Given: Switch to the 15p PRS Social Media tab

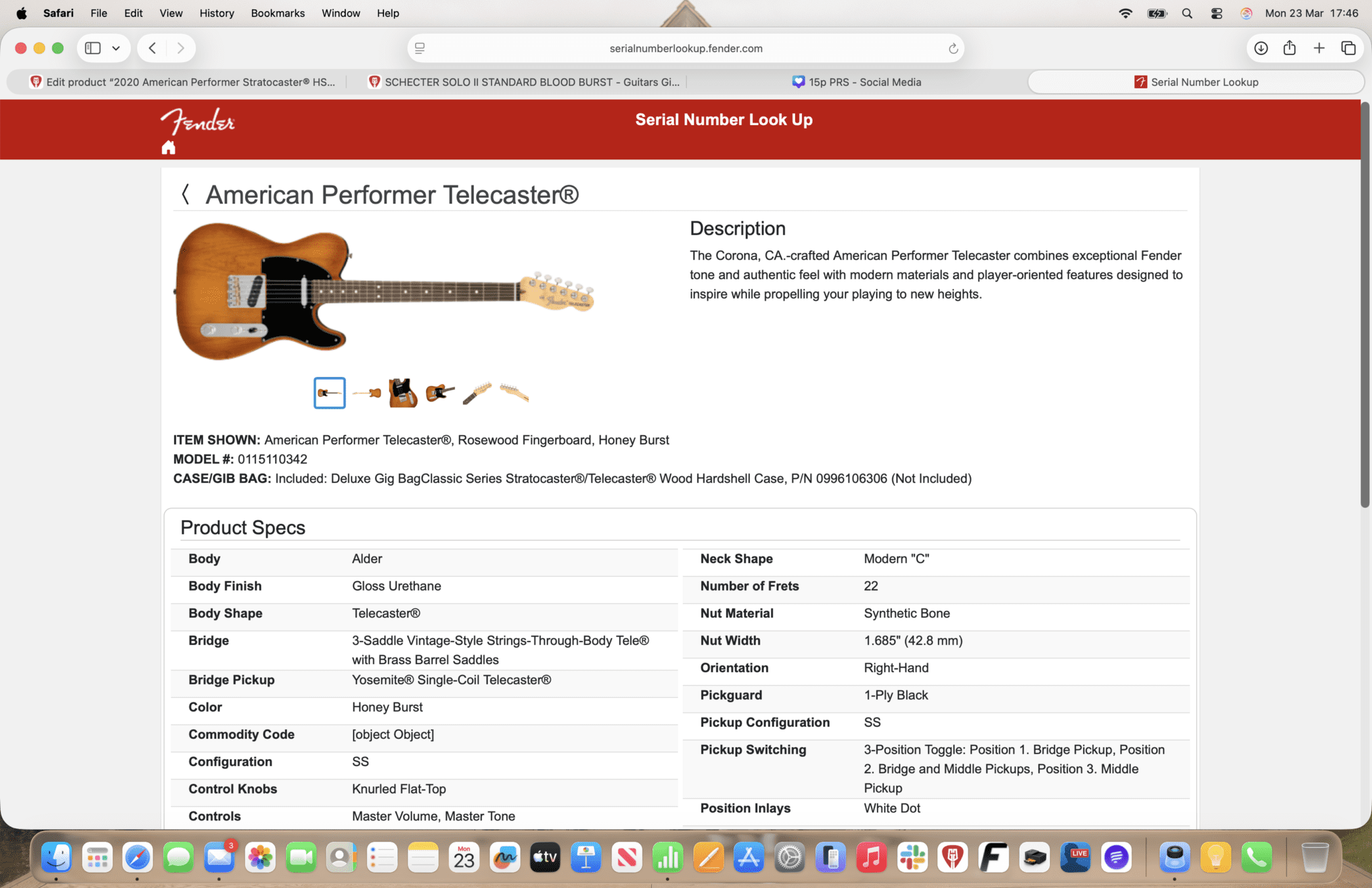Looking at the screenshot, I should click(857, 82).
